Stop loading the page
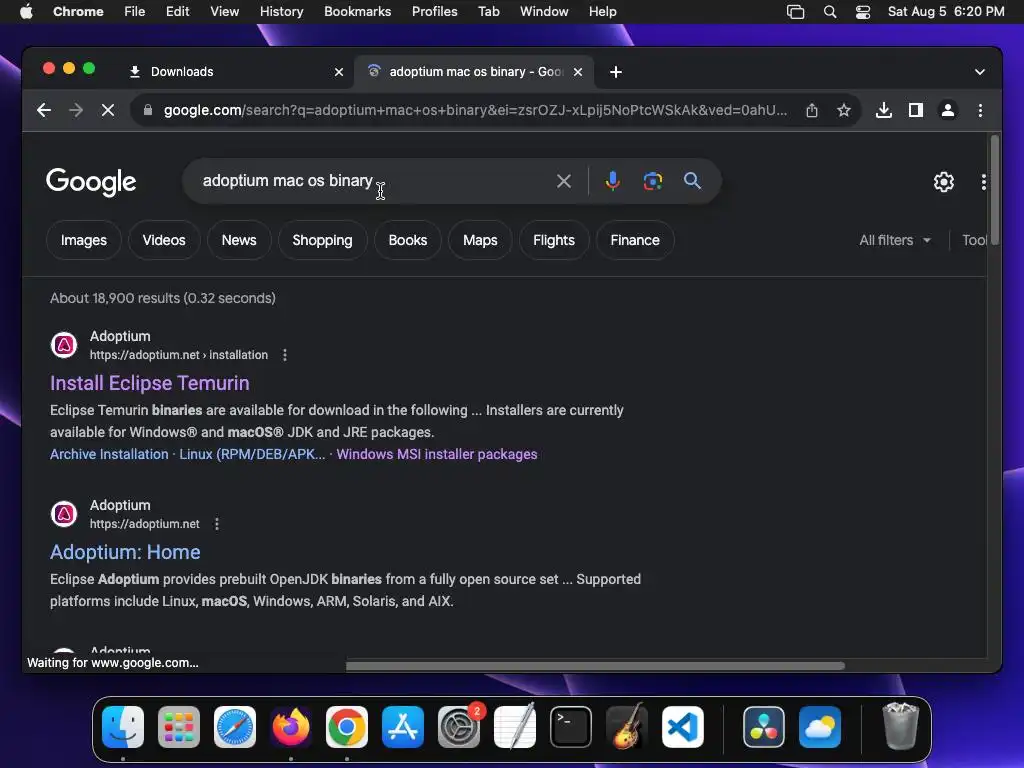The height and width of the screenshot is (768, 1024). pyautogui.click(x=108, y=110)
